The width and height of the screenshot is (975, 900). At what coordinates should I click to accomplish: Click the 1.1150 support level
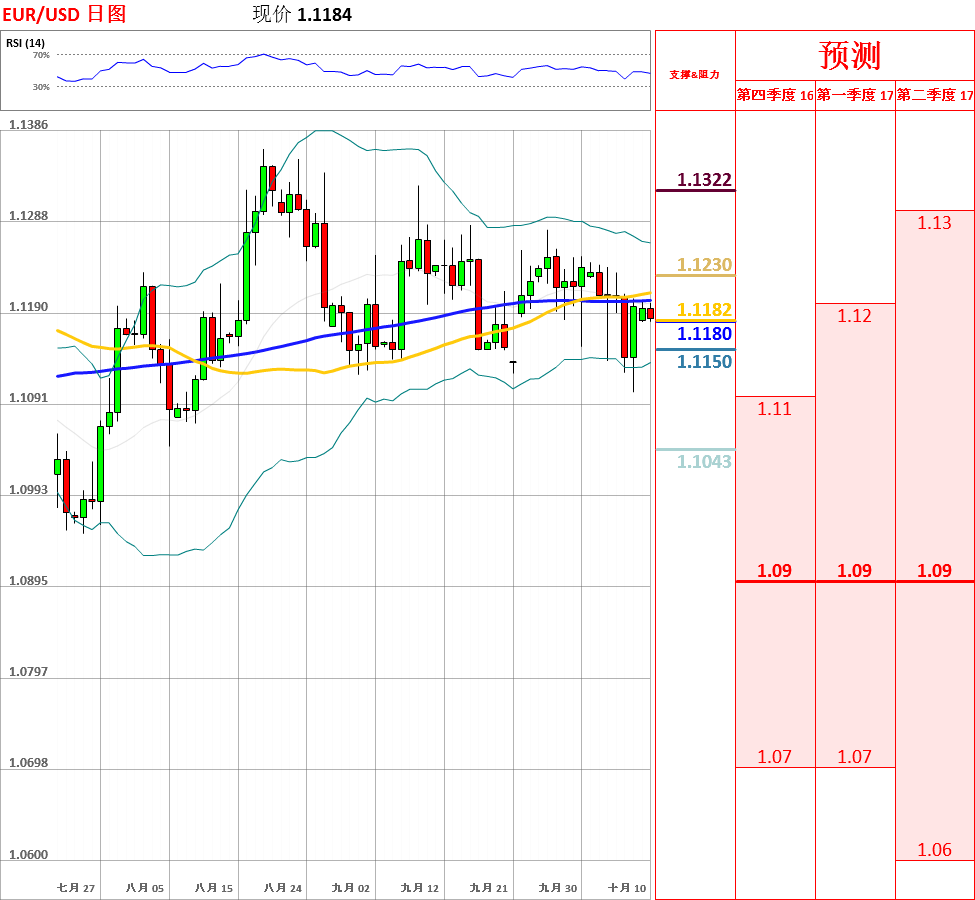(x=704, y=361)
